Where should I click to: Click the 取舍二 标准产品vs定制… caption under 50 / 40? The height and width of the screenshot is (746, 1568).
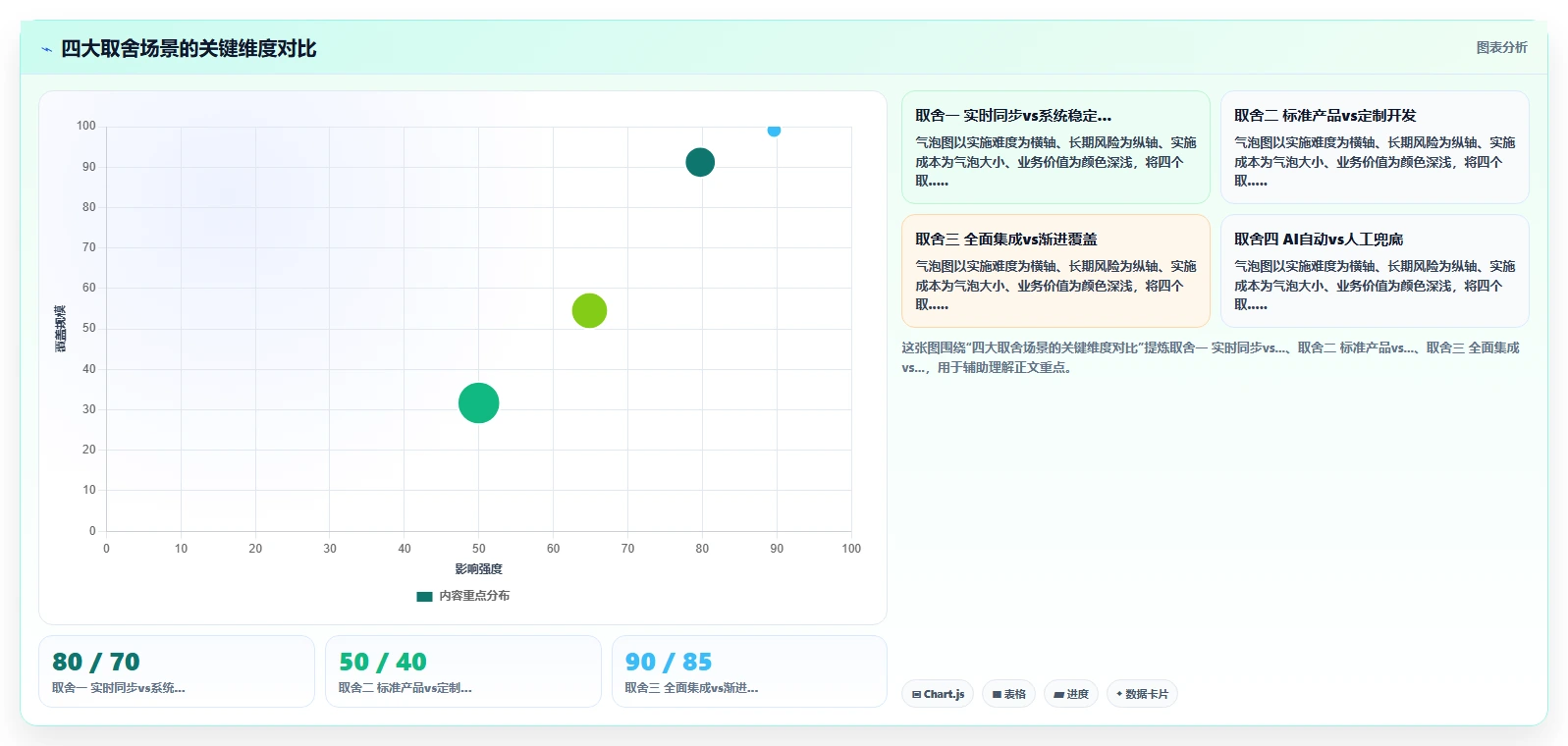point(406,688)
